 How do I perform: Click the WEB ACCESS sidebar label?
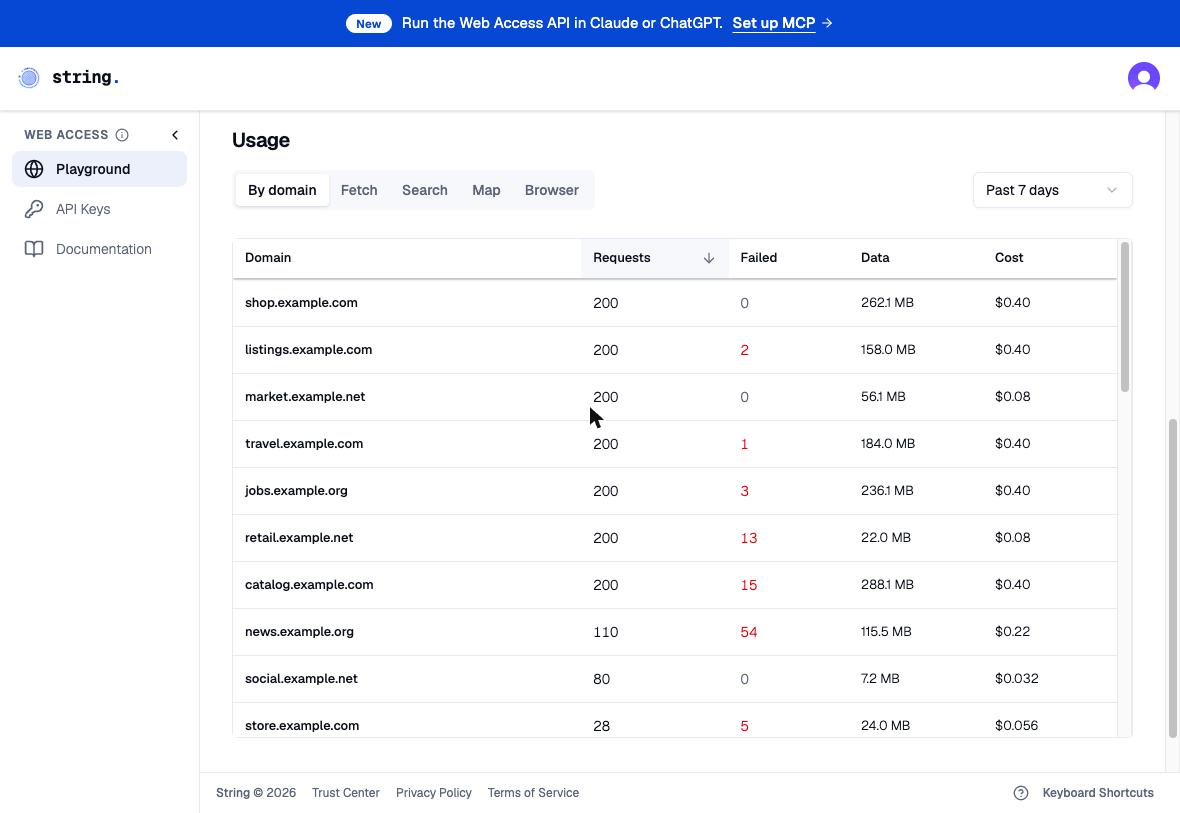[66, 135]
